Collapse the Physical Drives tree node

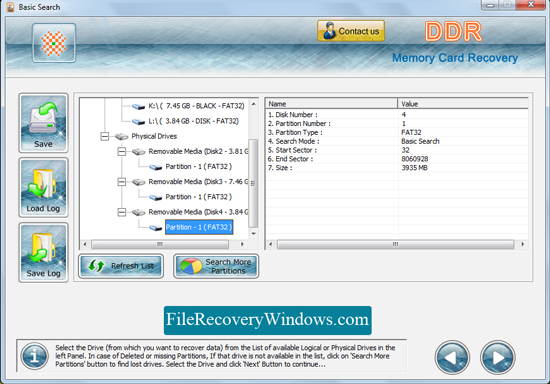[x=105, y=136]
